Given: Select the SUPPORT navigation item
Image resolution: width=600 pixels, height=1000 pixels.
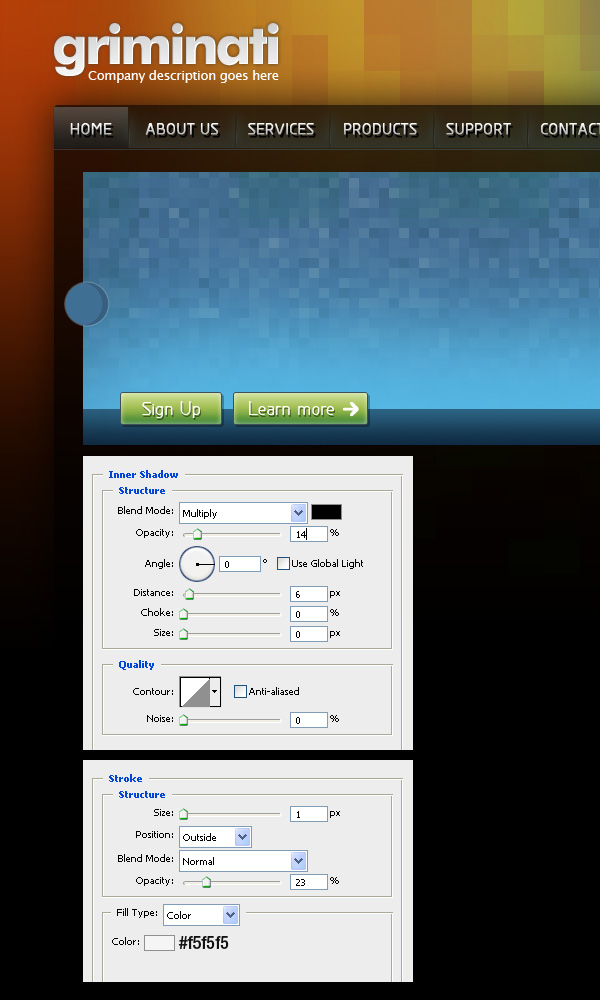Looking at the screenshot, I should click(x=478, y=129).
